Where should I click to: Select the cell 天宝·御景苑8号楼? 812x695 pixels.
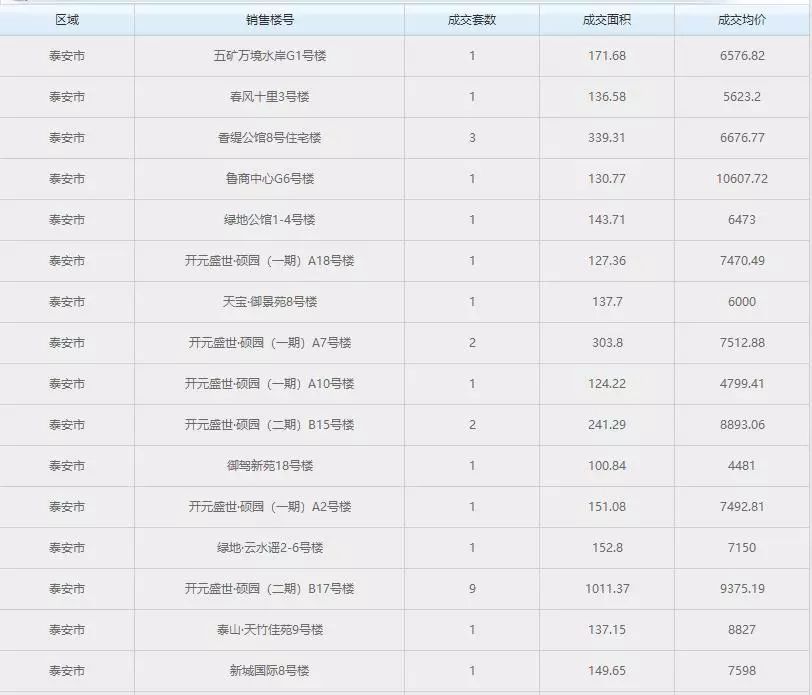tap(270, 301)
